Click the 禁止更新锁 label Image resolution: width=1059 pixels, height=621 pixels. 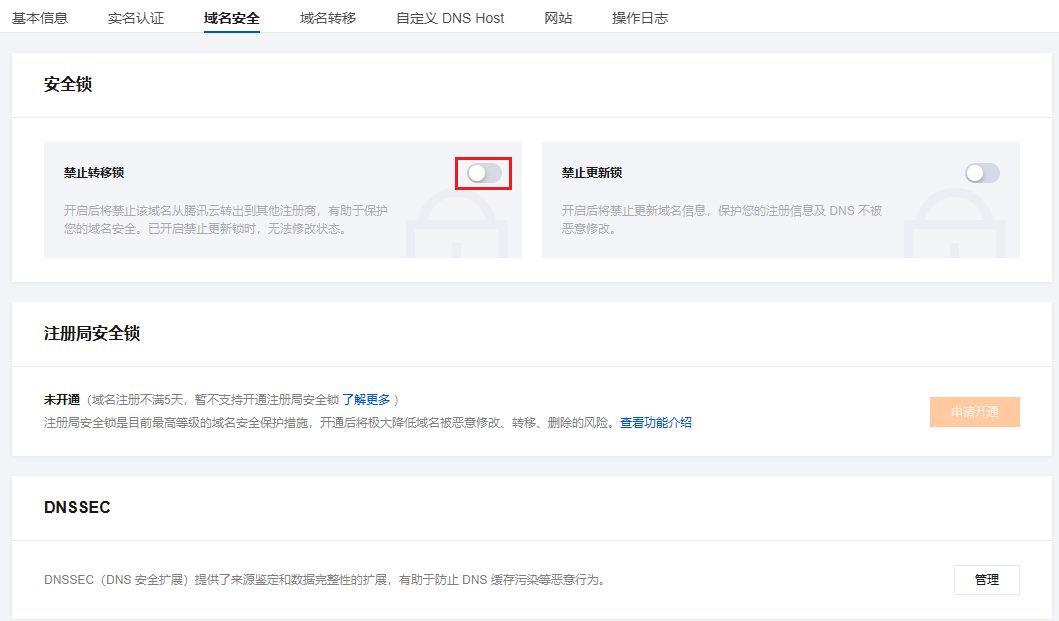point(592,173)
